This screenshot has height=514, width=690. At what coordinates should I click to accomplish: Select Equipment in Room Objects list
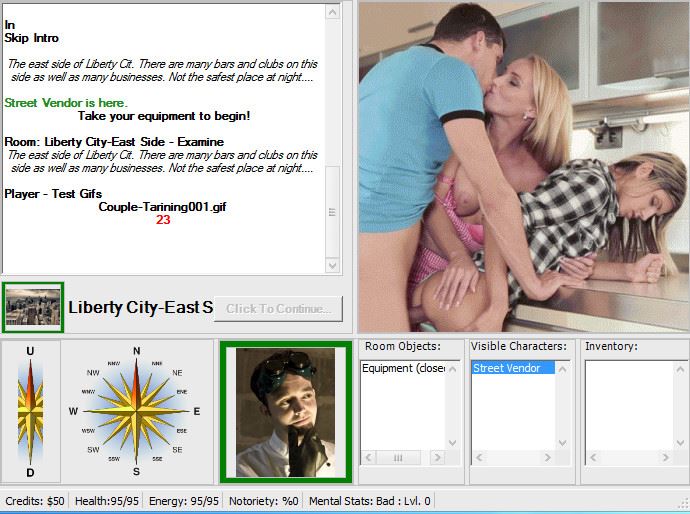pyautogui.click(x=402, y=369)
